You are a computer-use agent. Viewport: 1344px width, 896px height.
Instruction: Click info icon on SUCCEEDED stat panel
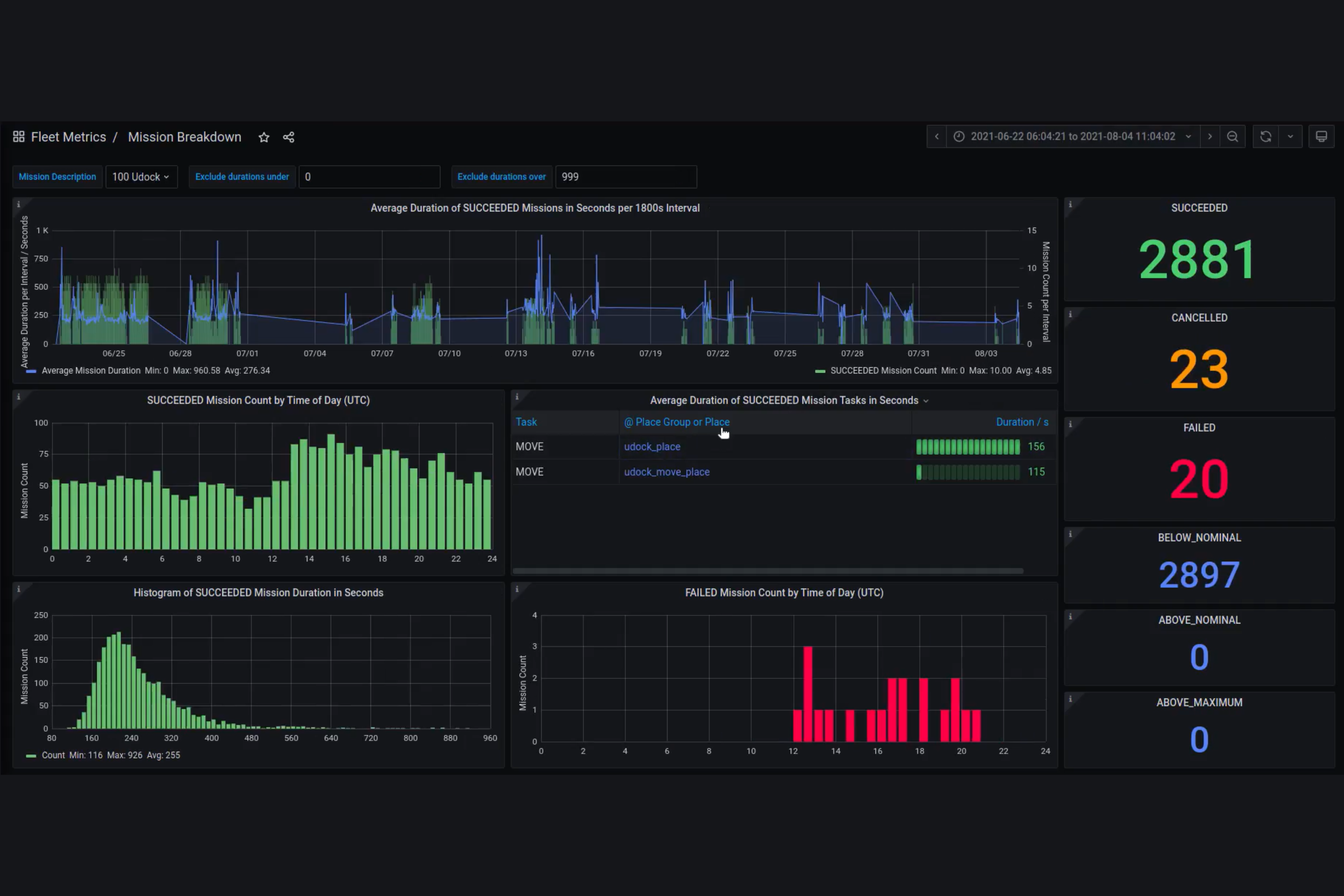[1070, 205]
